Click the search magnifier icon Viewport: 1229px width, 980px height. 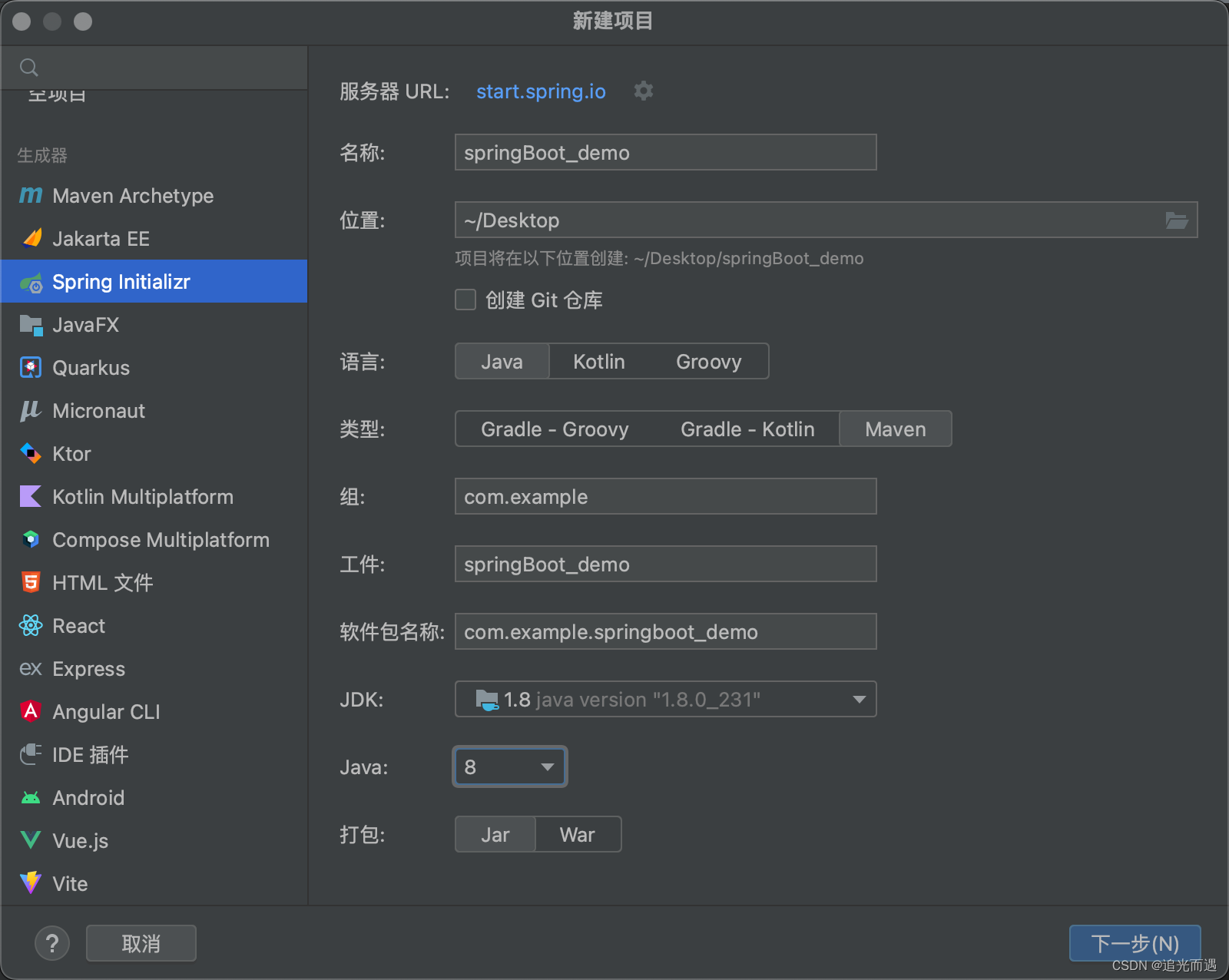(29, 68)
